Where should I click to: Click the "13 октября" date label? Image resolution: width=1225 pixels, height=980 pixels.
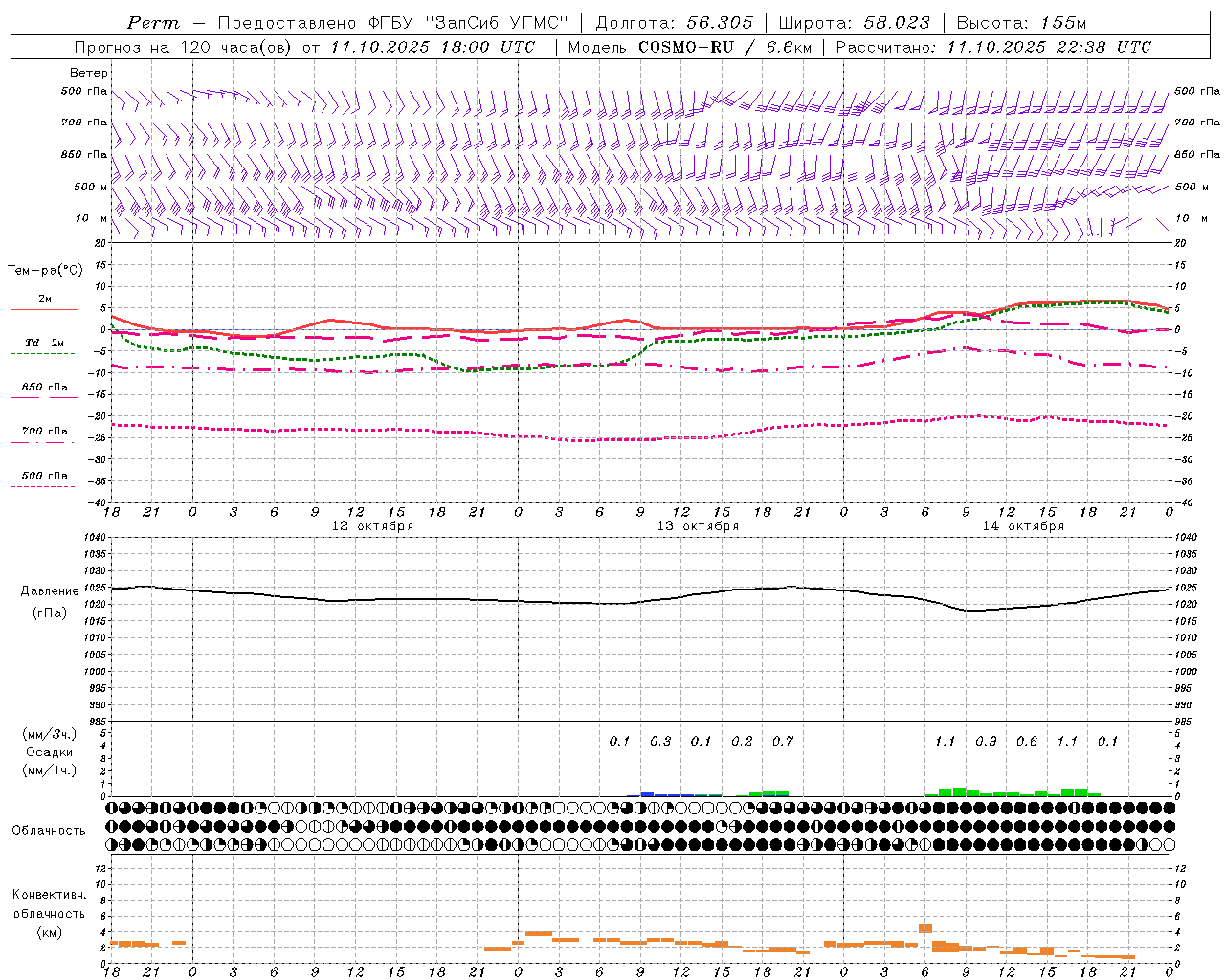tap(698, 526)
